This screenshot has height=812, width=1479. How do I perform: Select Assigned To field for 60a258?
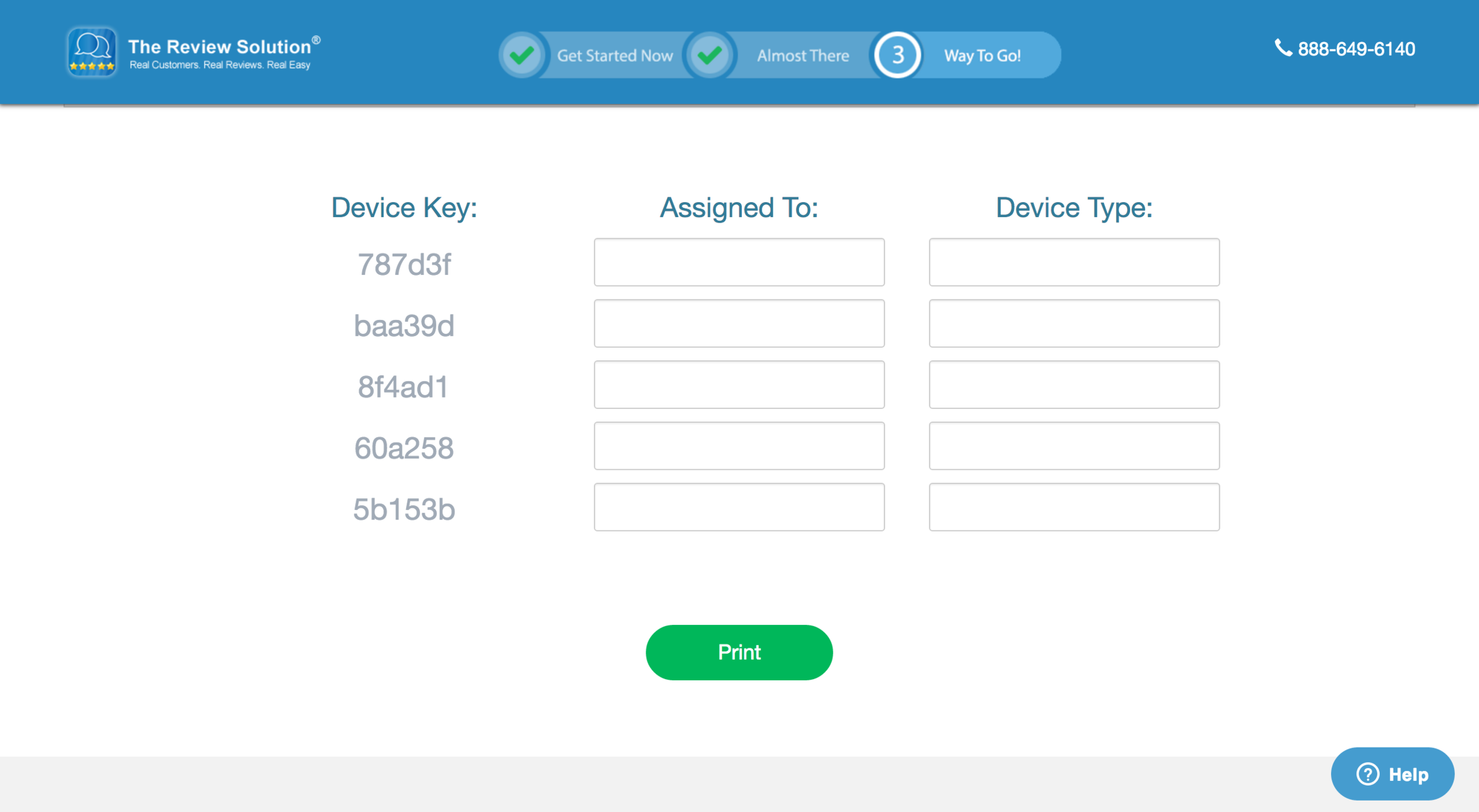tap(739, 446)
